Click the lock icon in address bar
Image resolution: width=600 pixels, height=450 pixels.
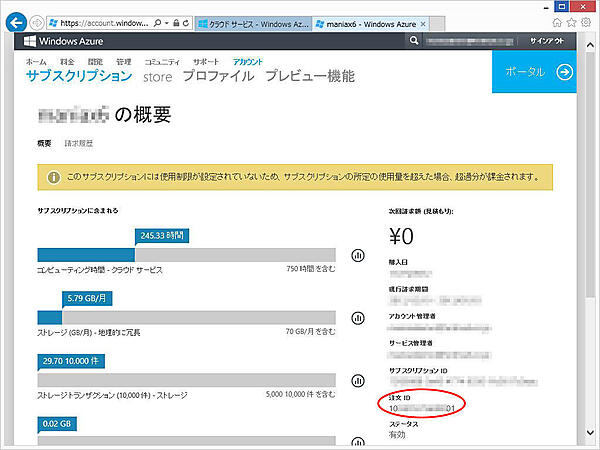pyautogui.click(x=175, y=22)
